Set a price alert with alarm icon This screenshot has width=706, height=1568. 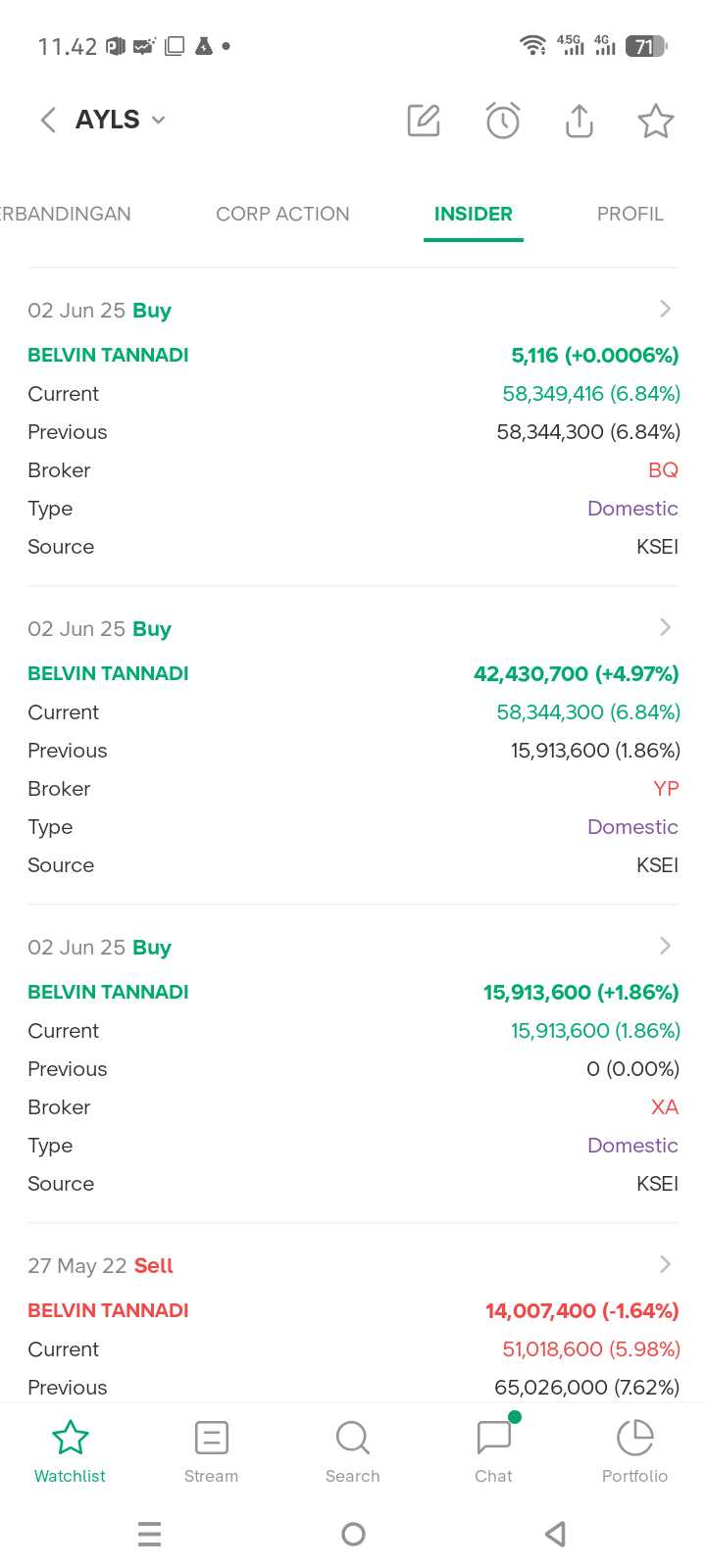(502, 121)
